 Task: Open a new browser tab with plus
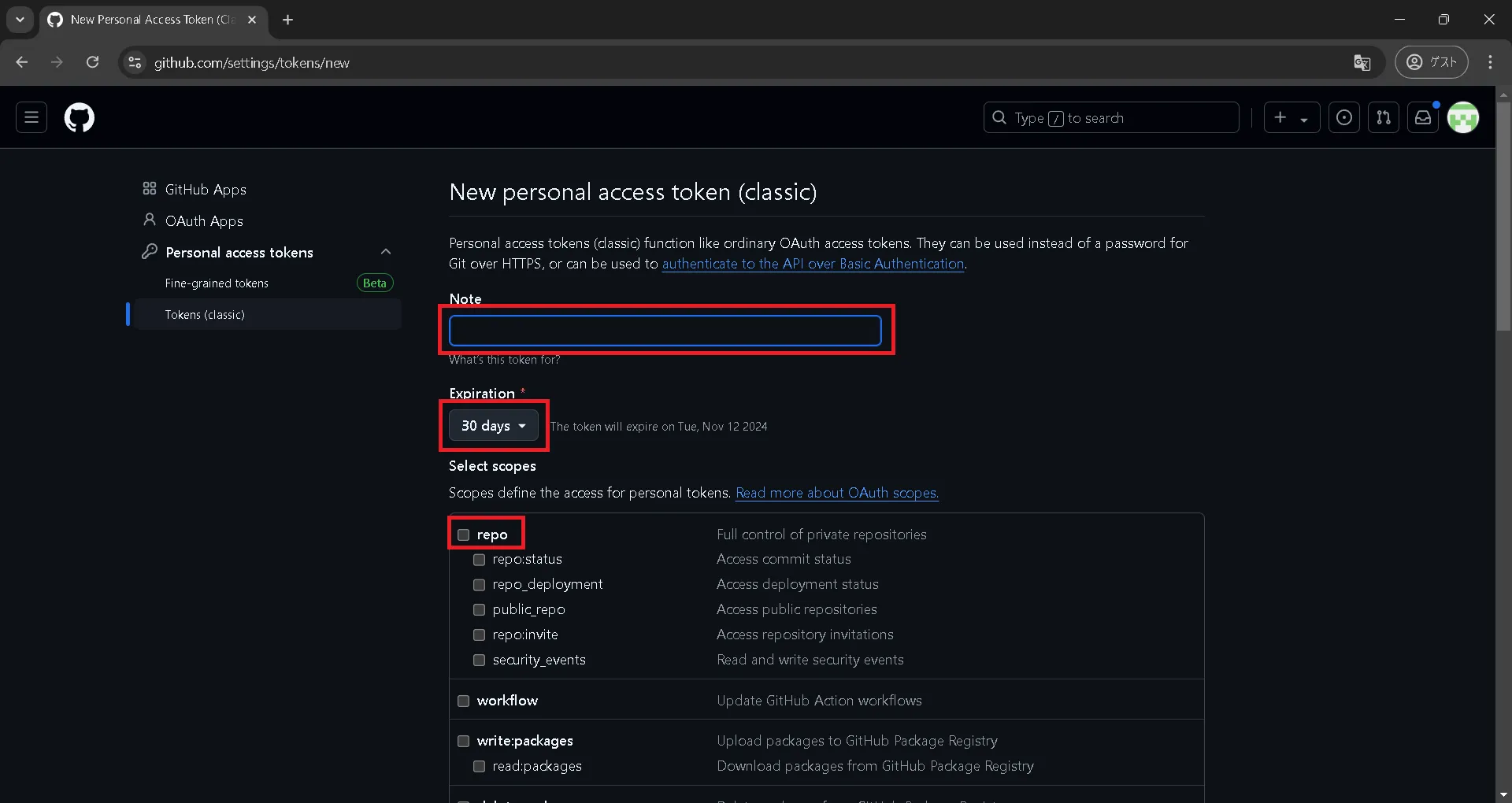[x=288, y=20]
